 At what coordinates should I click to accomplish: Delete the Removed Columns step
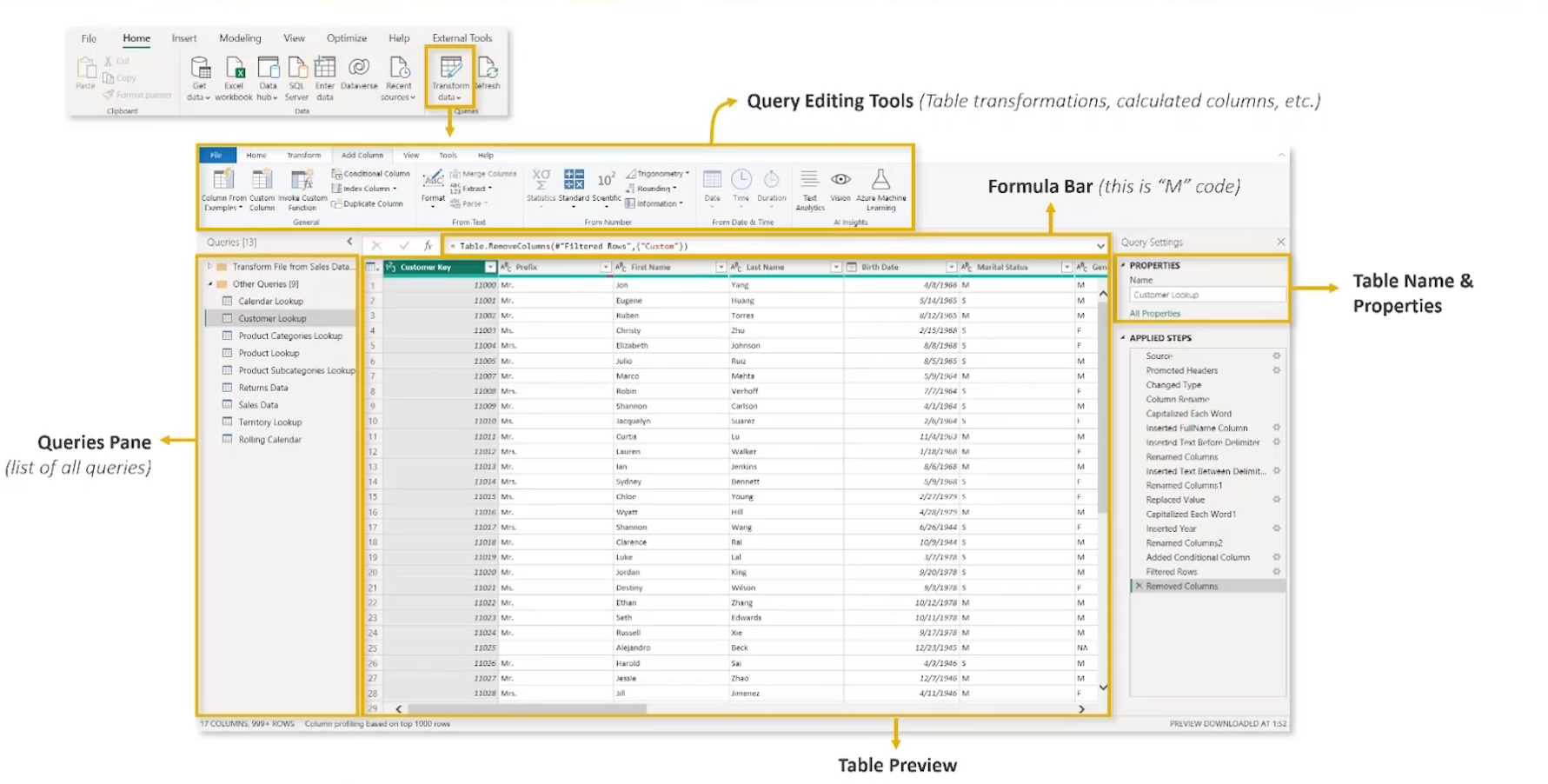pyautogui.click(x=1139, y=587)
